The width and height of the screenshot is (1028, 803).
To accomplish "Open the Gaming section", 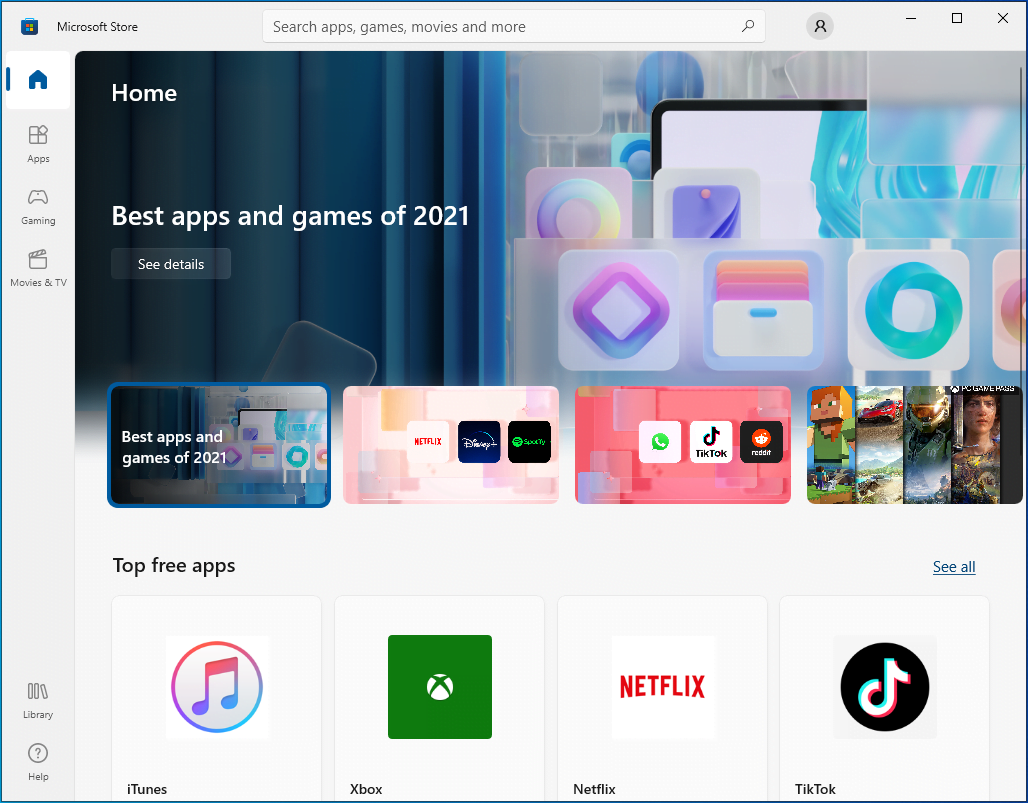I will coord(38,206).
